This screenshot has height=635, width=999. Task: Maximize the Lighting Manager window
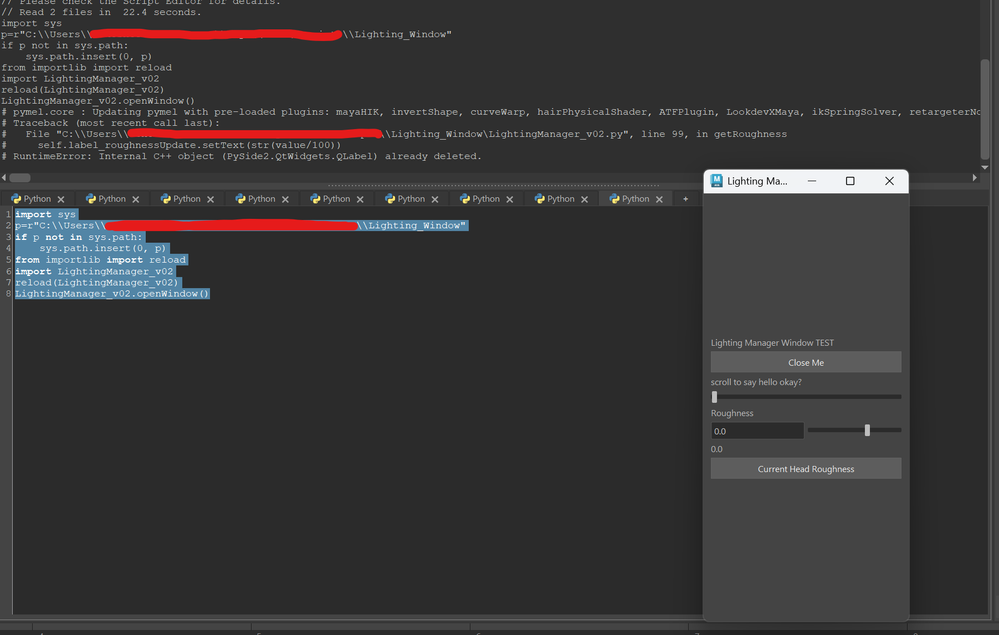pyautogui.click(x=850, y=181)
